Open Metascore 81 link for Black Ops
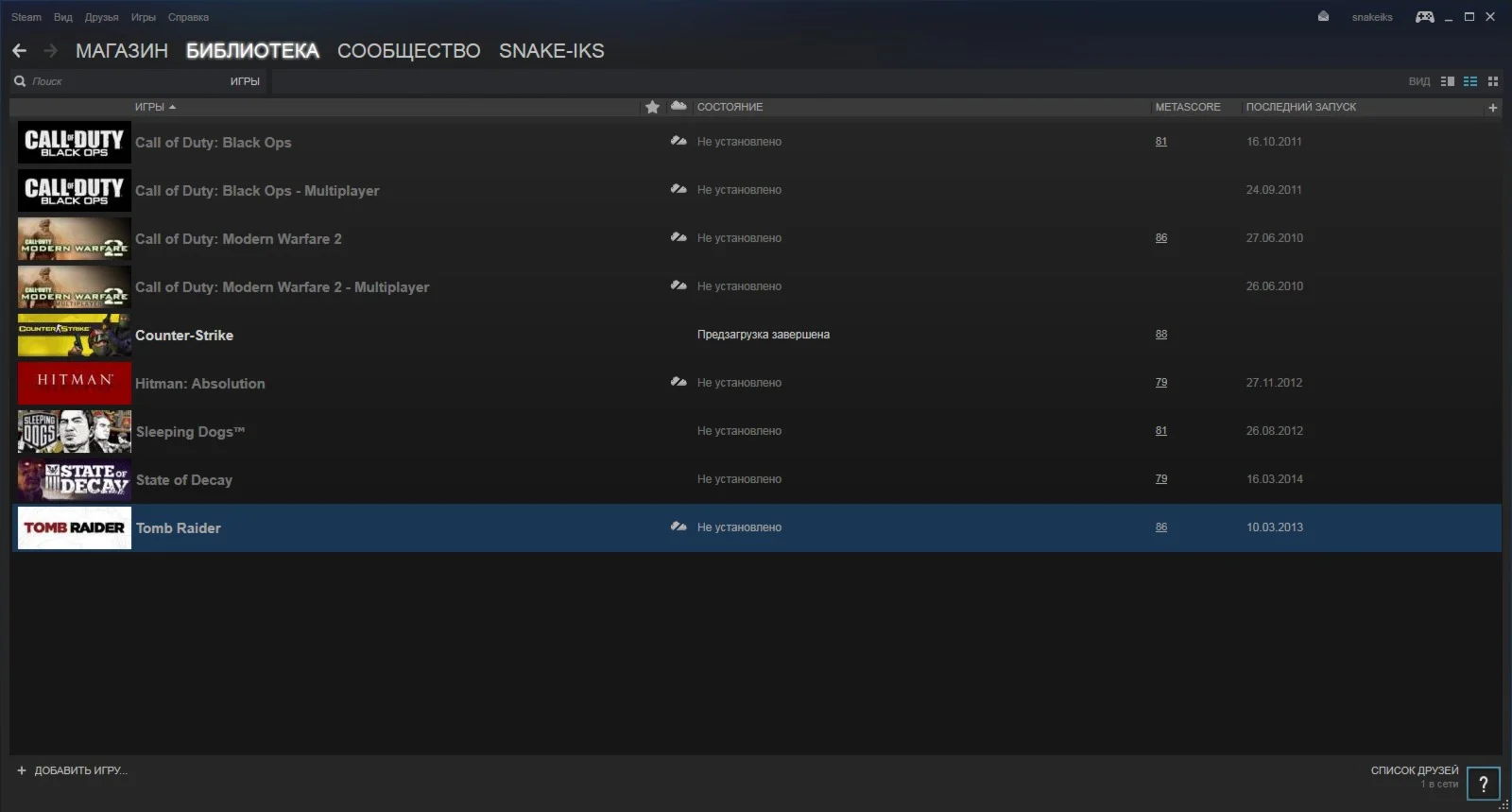Image resolution: width=1512 pixels, height=812 pixels. tap(1161, 142)
